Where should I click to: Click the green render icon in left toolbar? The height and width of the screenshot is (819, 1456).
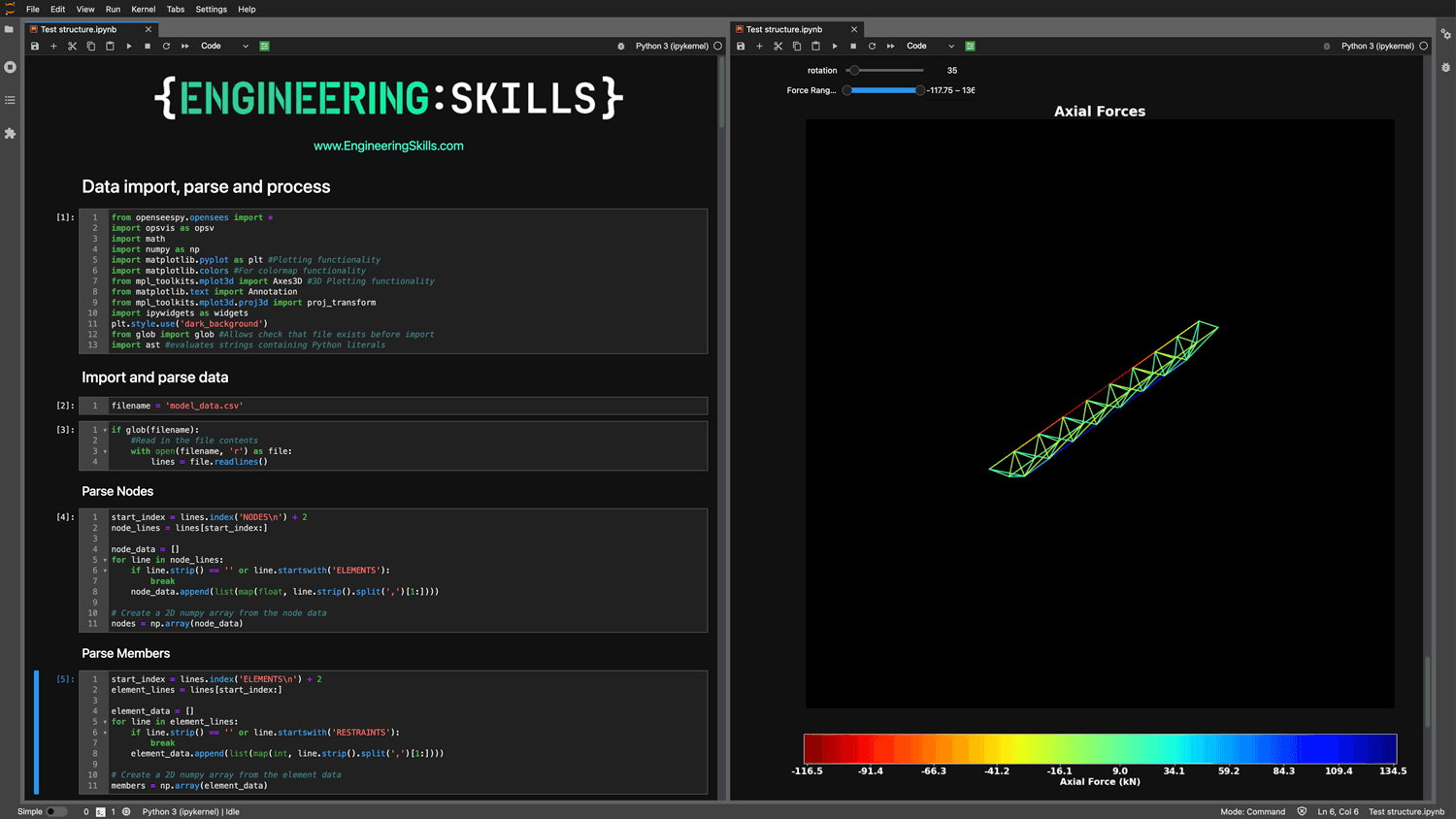pos(264,46)
